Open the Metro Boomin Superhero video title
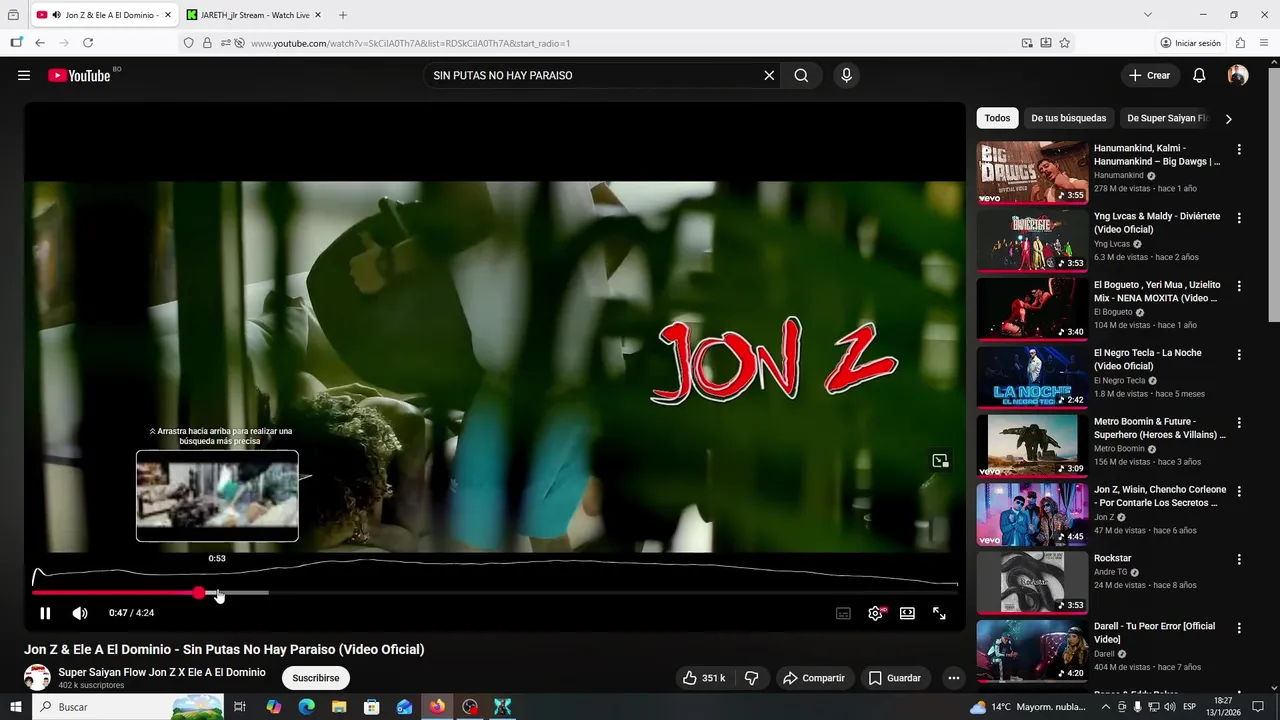Image resolution: width=1280 pixels, height=720 pixels. pos(1159,428)
